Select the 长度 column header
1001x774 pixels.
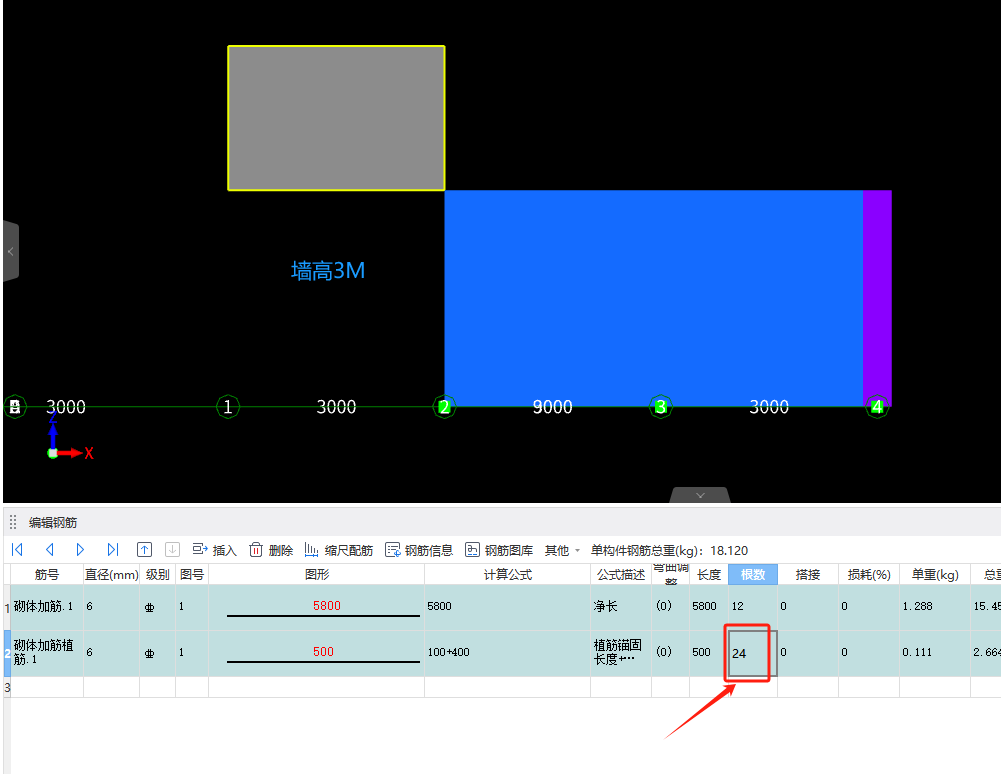pyautogui.click(x=709, y=574)
